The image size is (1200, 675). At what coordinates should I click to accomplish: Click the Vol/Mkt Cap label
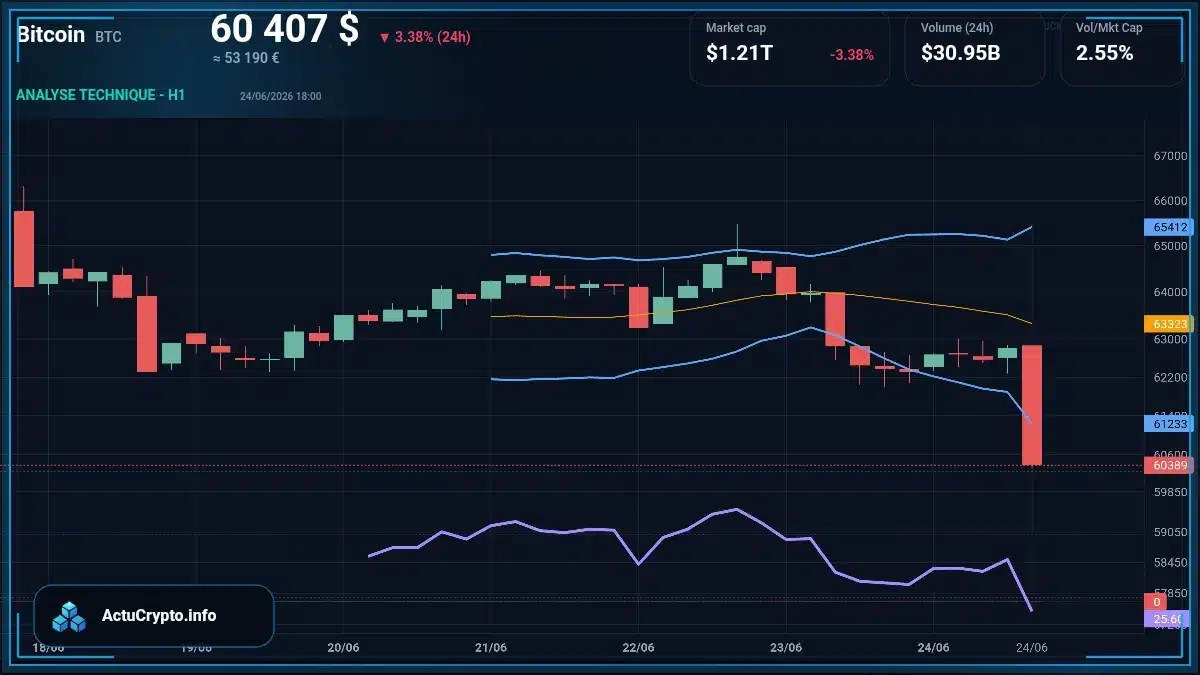coord(1109,28)
